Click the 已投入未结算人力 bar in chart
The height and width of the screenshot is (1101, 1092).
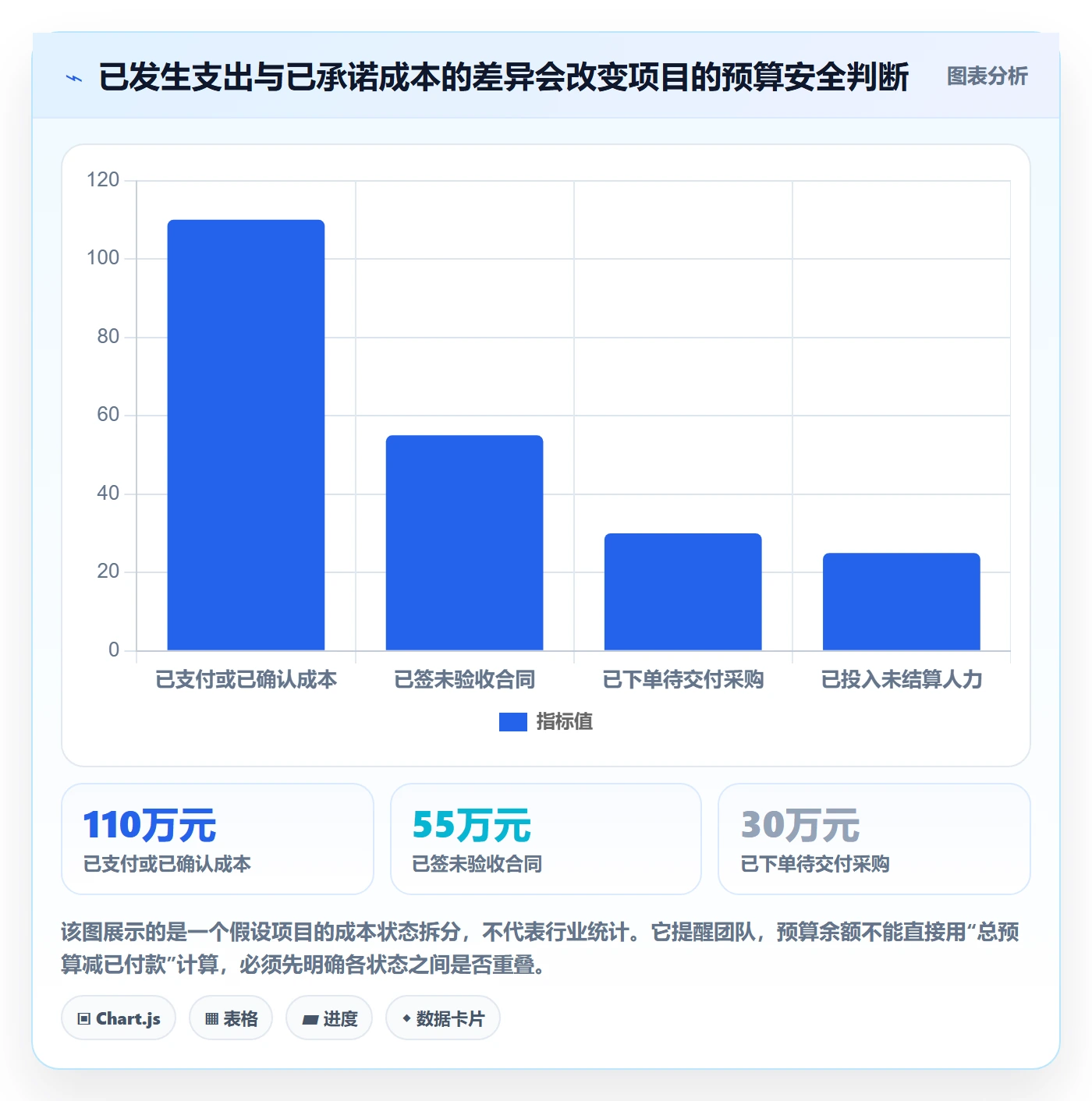(x=901, y=601)
